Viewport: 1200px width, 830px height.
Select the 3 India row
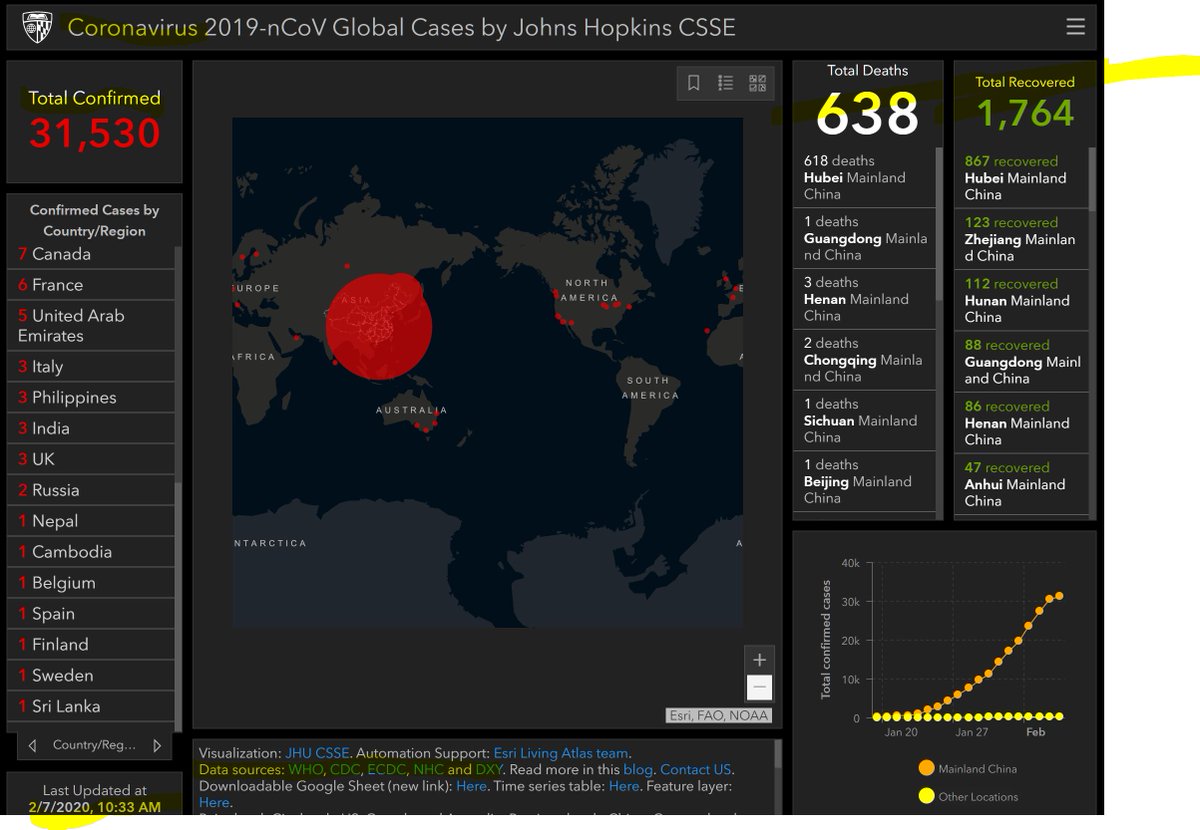coord(92,429)
